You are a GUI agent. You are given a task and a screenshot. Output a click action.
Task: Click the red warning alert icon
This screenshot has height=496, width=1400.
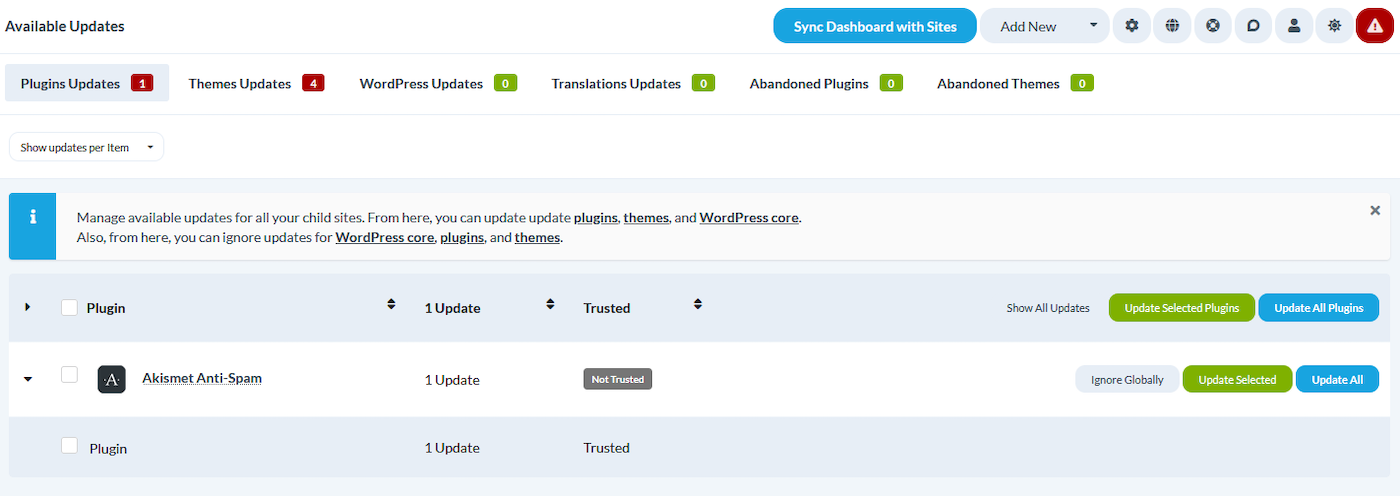coord(1375,26)
